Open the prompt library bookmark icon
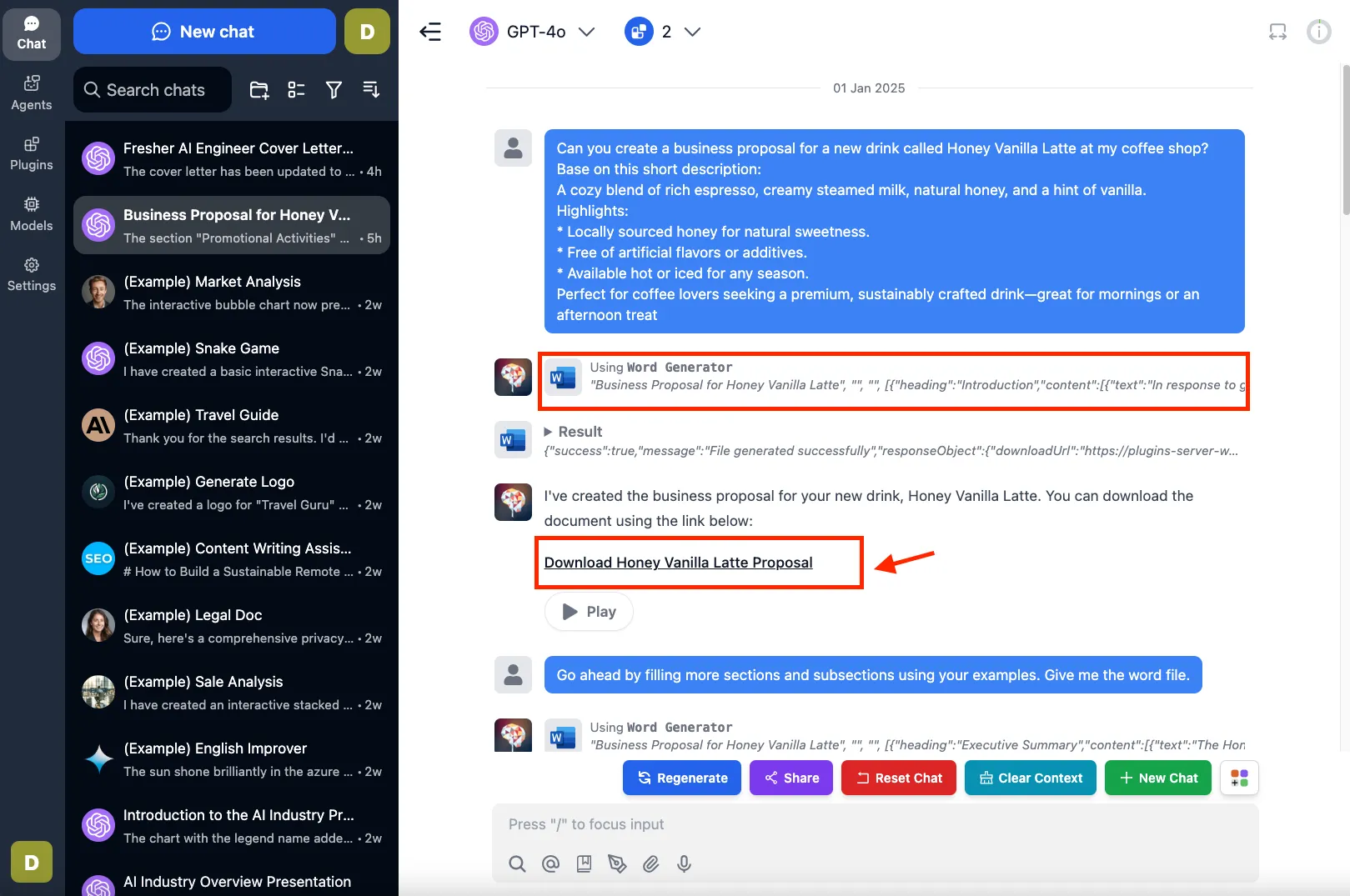 point(584,863)
